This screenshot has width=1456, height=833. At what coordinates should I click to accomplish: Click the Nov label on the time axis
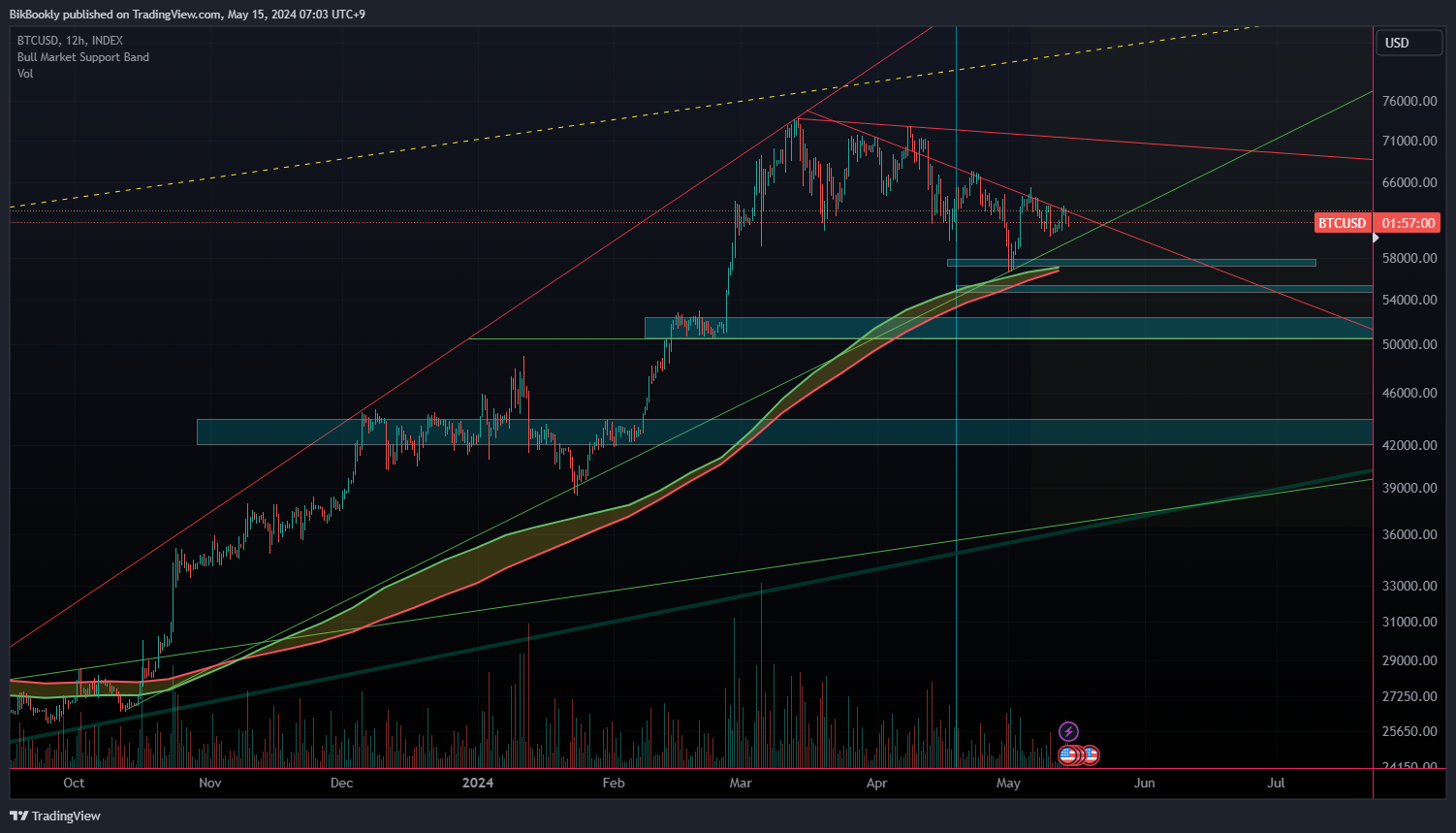tap(209, 783)
